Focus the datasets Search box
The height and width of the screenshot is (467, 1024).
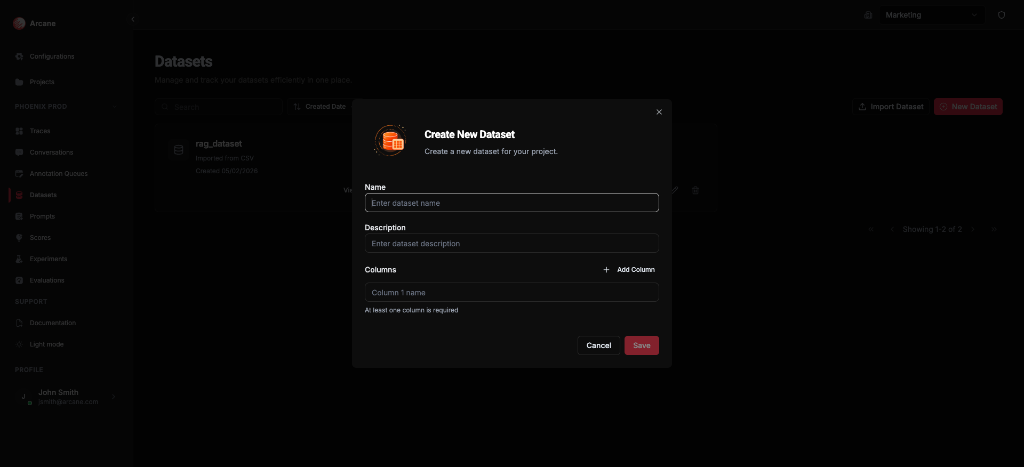click(219, 106)
